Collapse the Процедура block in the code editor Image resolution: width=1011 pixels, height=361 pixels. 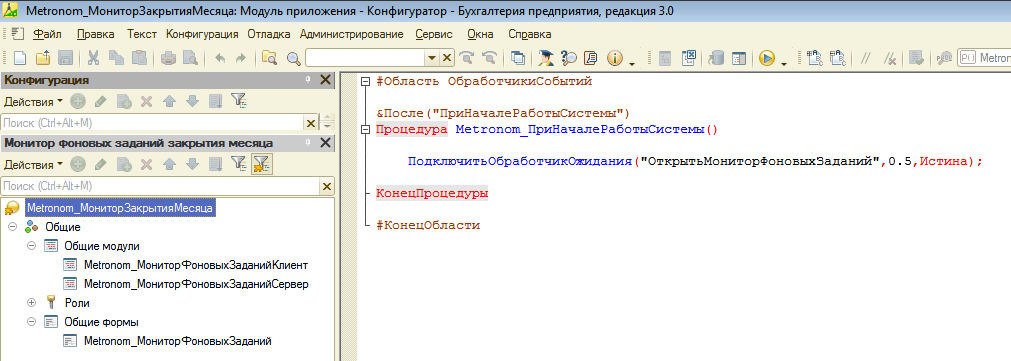[366, 129]
